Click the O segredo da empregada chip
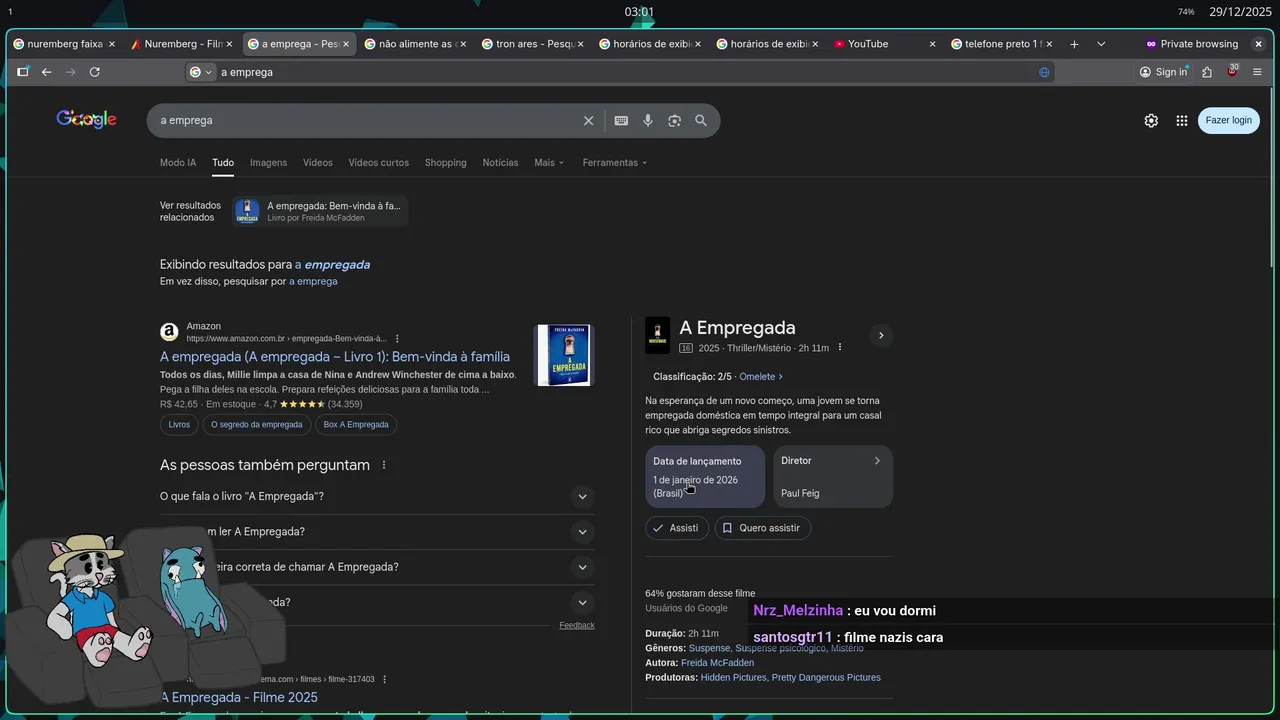This screenshot has width=1280, height=720. [x=257, y=425]
